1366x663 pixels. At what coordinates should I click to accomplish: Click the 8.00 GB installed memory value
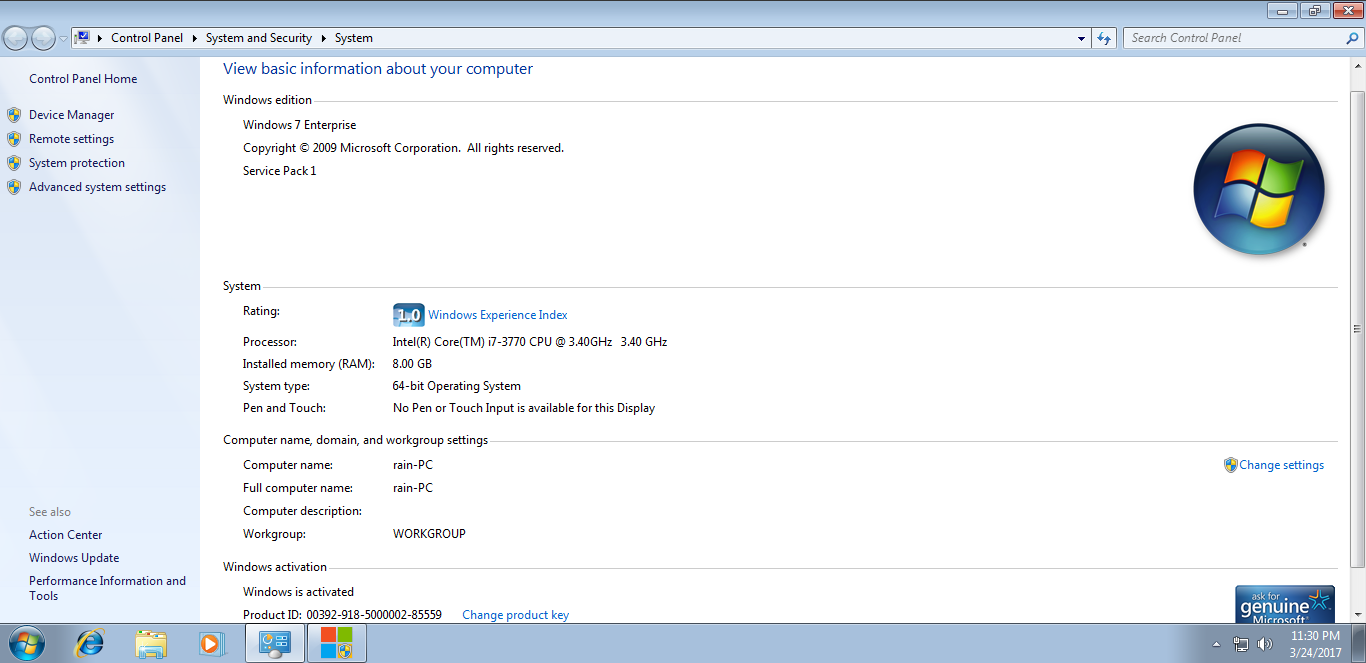[x=412, y=364]
